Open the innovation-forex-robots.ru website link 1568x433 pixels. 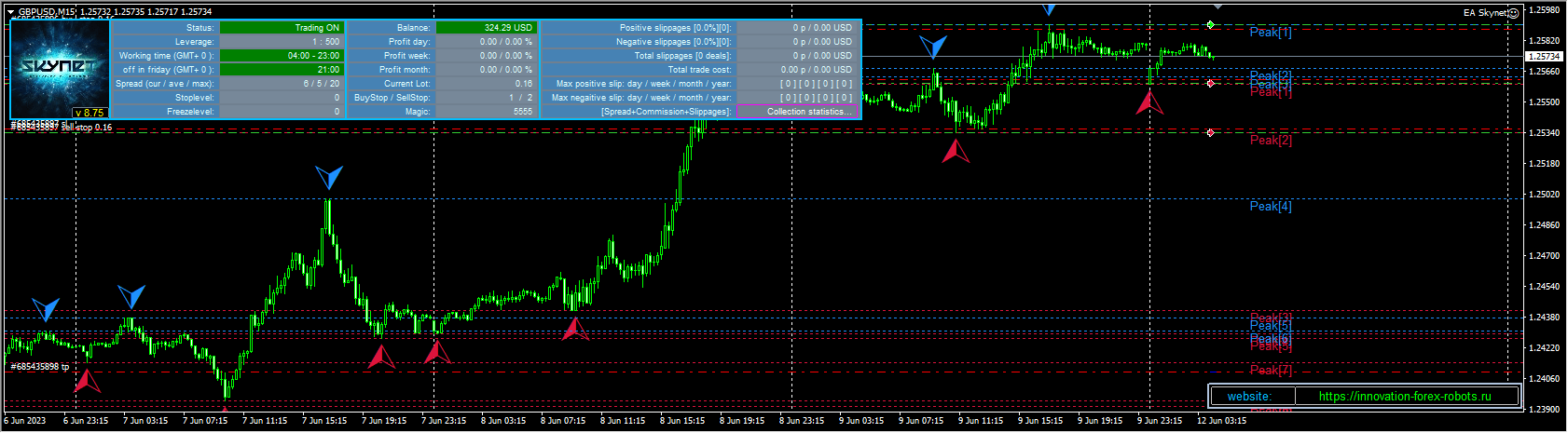(x=1405, y=397)
